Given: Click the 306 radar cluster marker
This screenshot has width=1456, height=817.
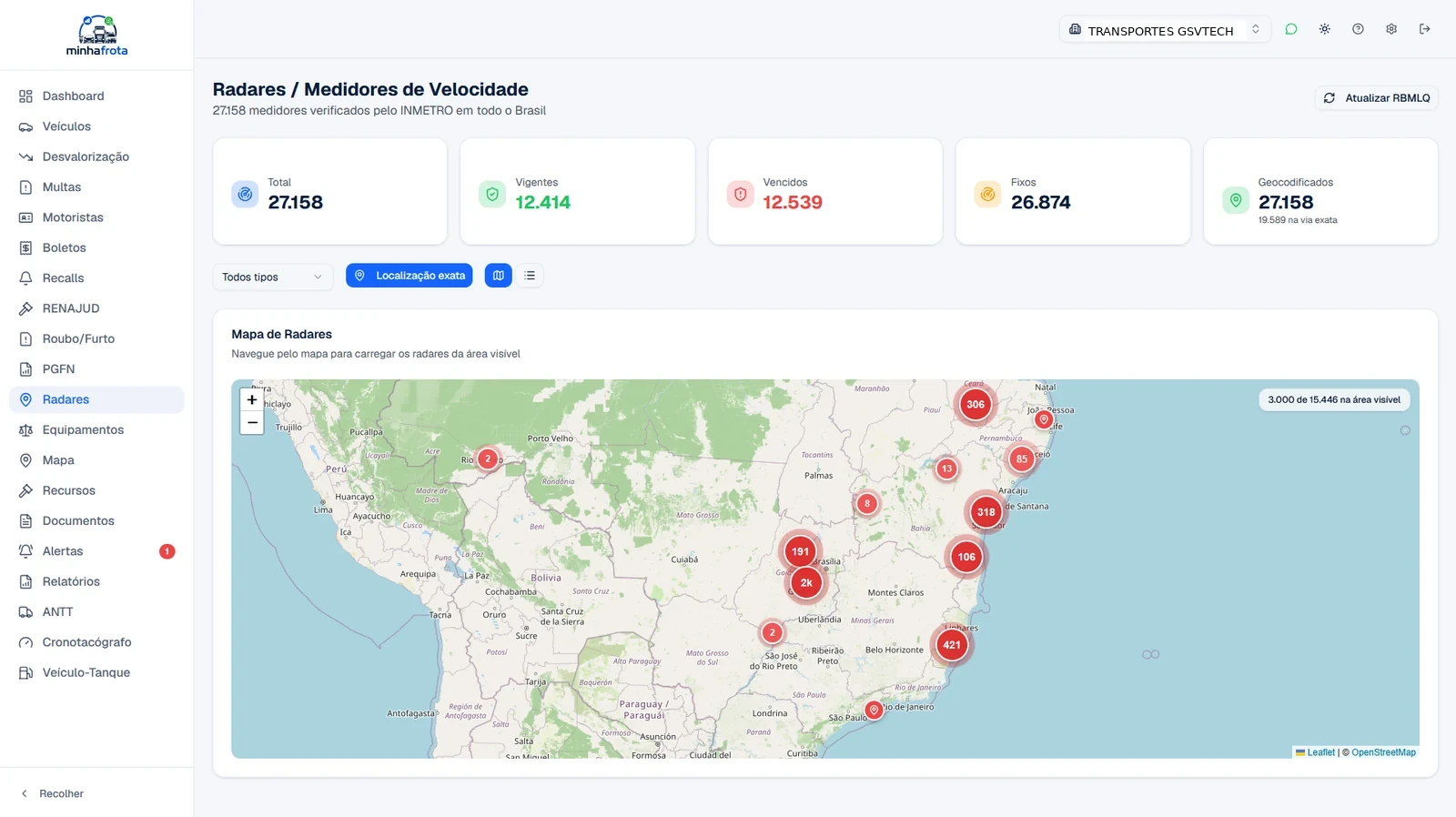Looking at the screenshot, I should click(976, 405).
